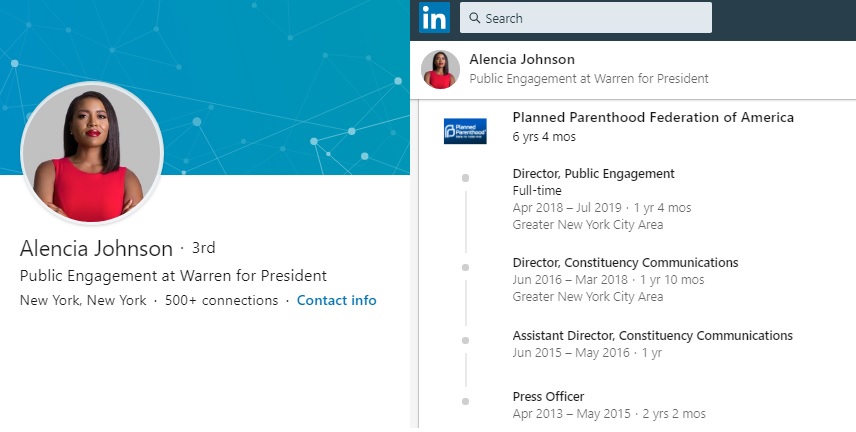Image resolution: width=856 pixels, height=432 pixels.
Task: Open Alencia Johnson's large profile photo
Action: [x=92, y=152]
